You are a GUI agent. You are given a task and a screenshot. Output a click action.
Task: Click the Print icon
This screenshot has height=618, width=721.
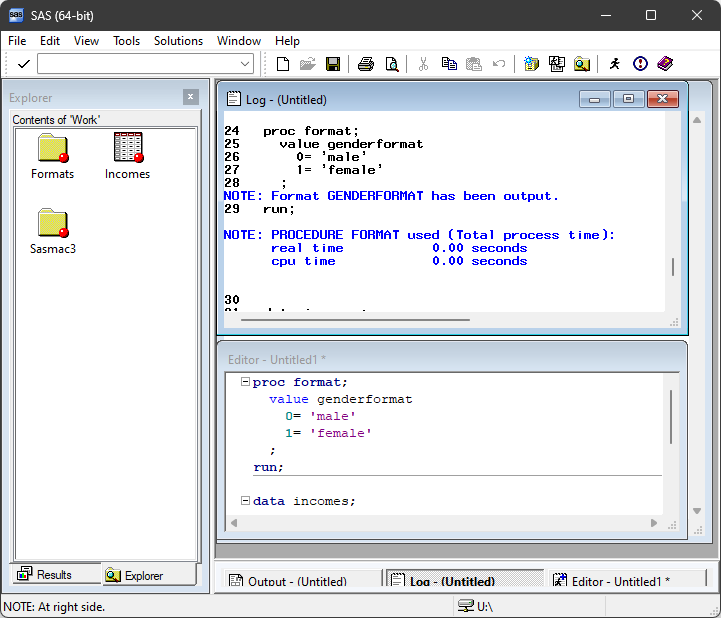coord(366,64)
